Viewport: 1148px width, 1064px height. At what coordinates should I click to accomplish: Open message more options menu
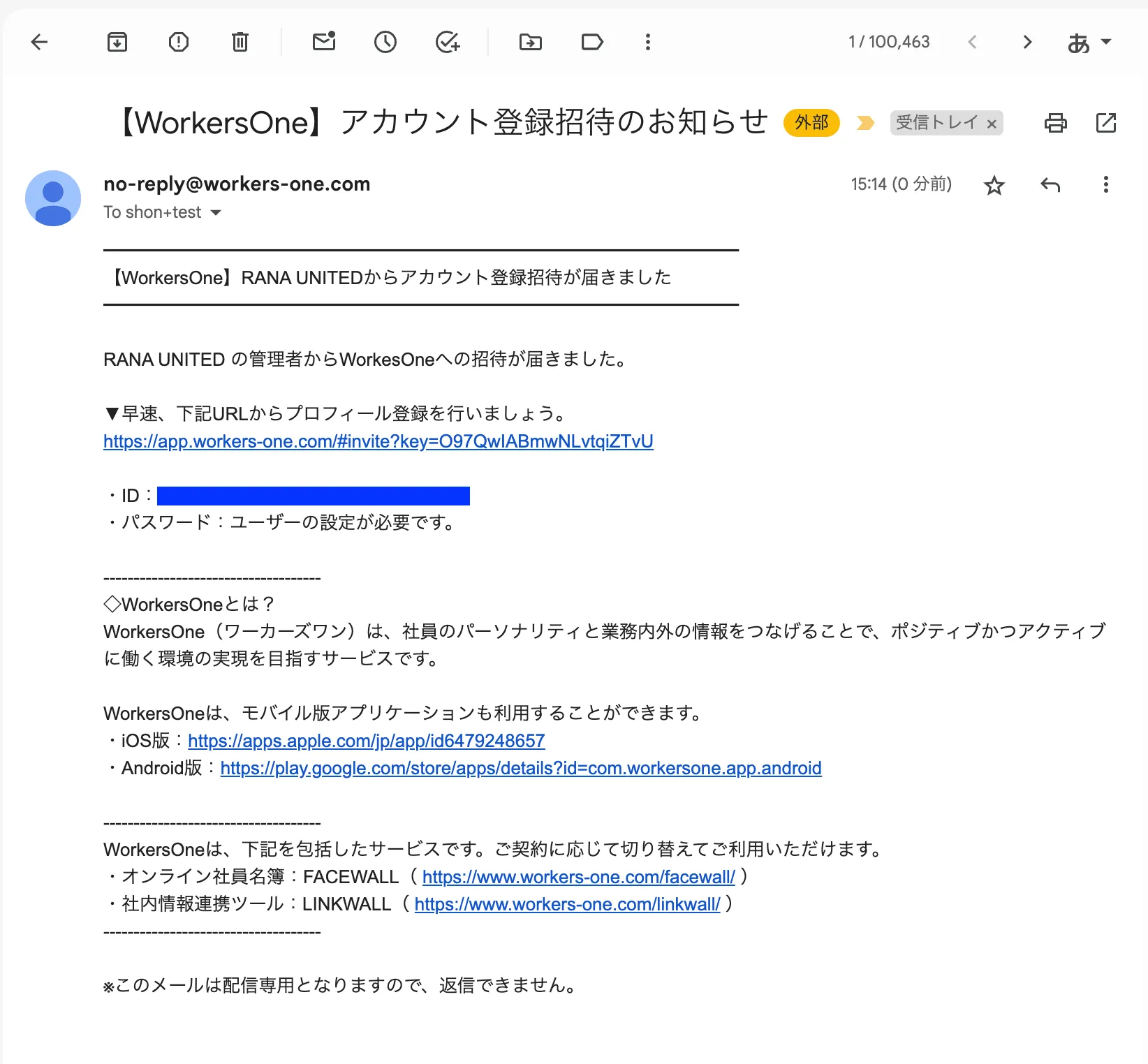[x=1105, y=185]
